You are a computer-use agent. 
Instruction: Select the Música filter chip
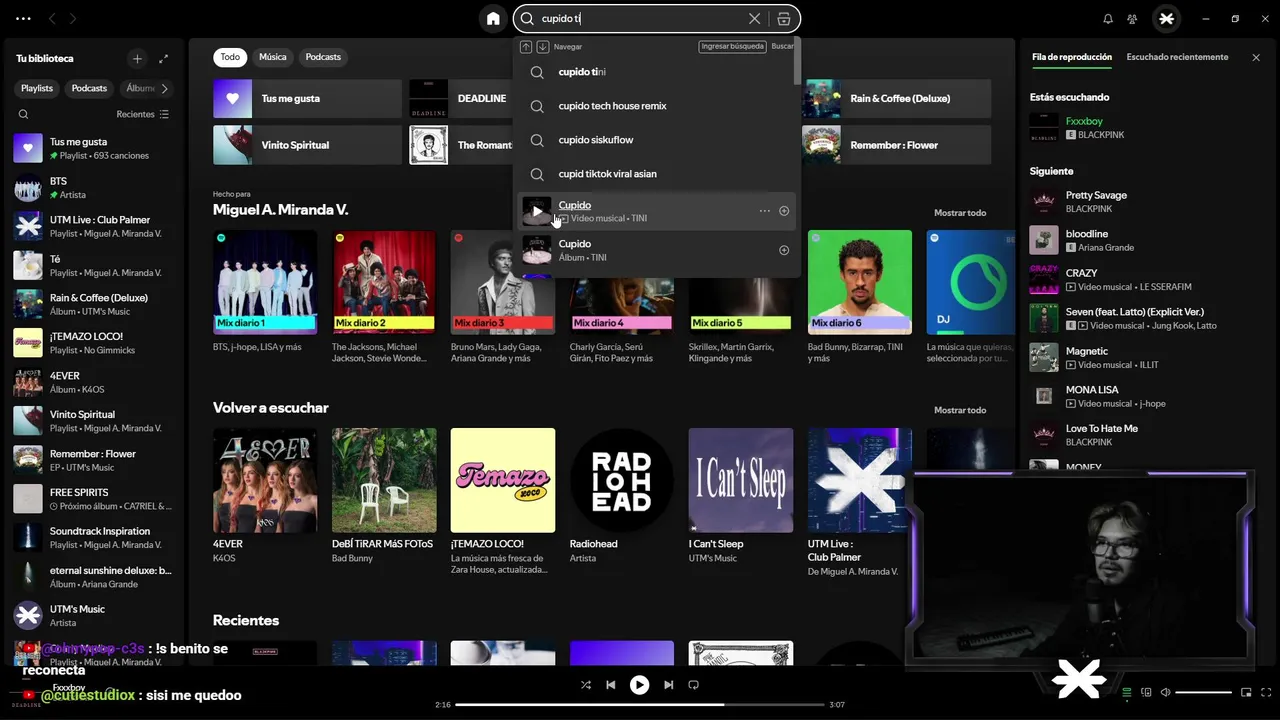point(272,57)
